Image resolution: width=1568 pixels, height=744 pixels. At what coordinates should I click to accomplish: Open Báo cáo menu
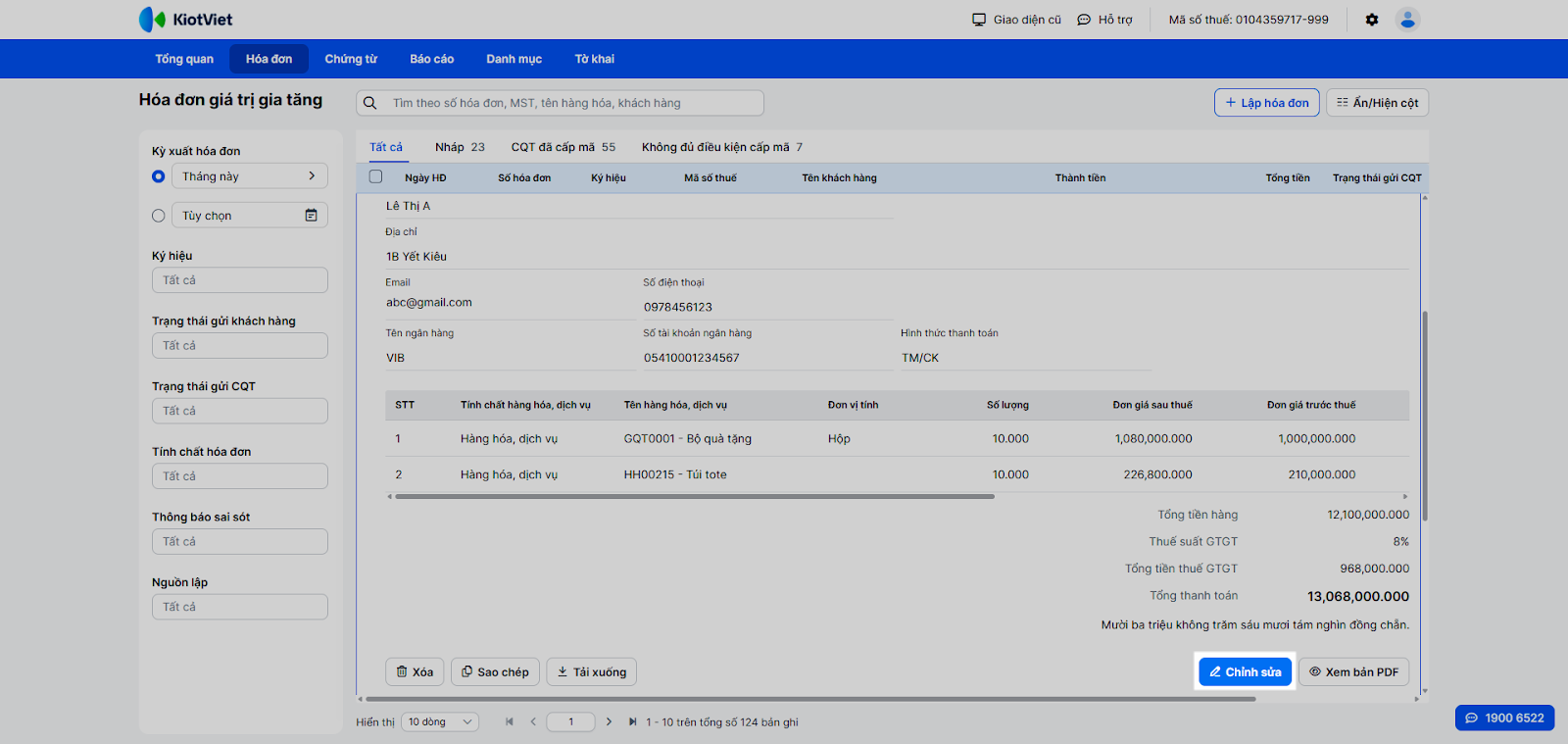[432, 59]
